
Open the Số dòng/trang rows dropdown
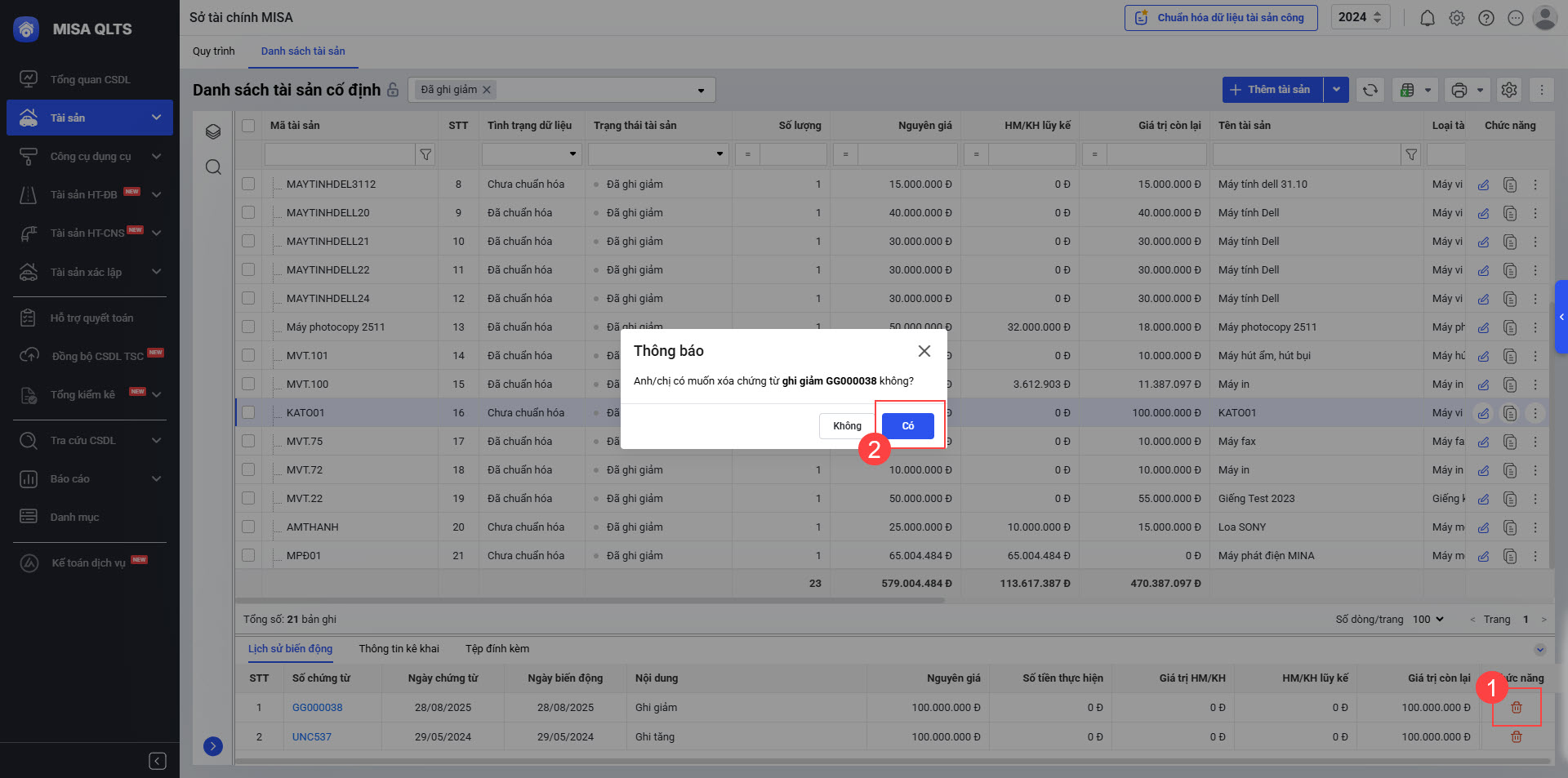pyautogui.click(x=1428, y=620)
